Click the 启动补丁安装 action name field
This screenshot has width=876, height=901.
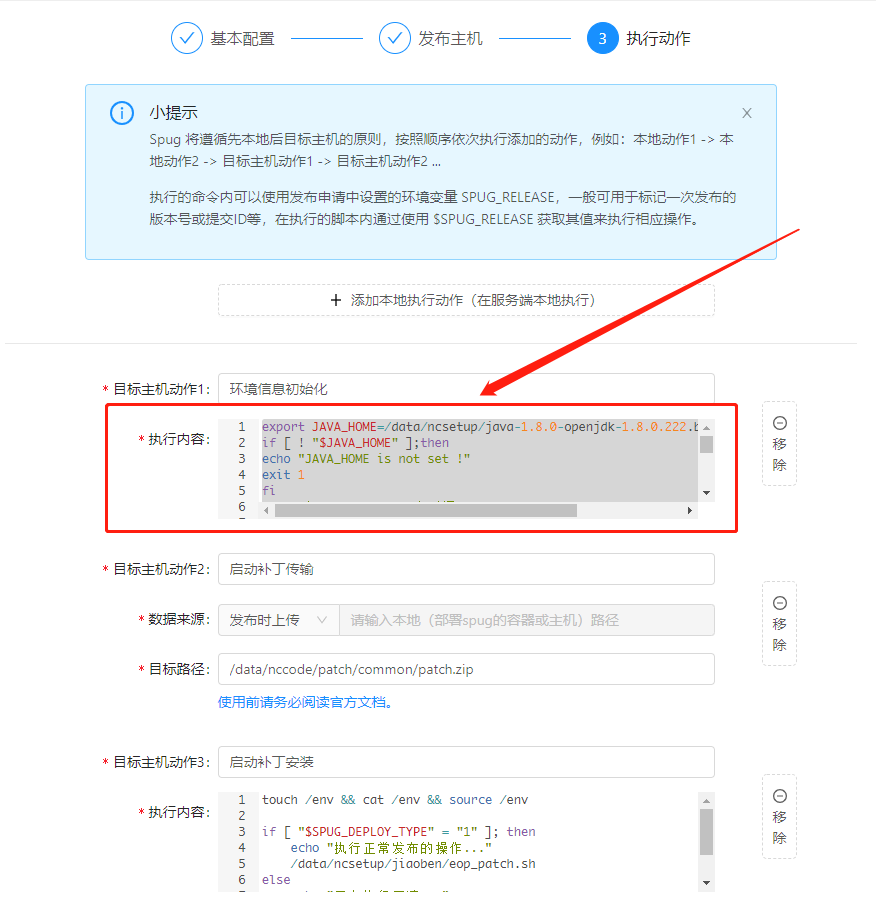tap(466, 762)
